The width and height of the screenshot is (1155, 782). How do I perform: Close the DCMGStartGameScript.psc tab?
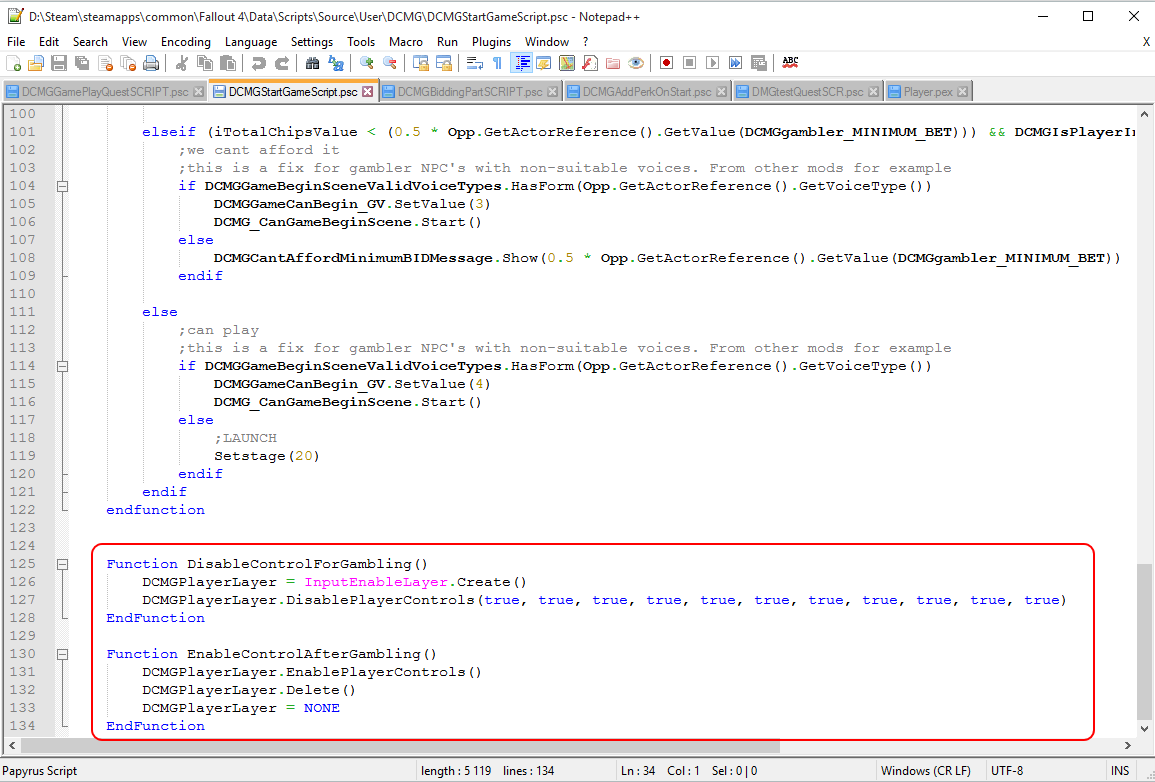click(x=368, y=92)
